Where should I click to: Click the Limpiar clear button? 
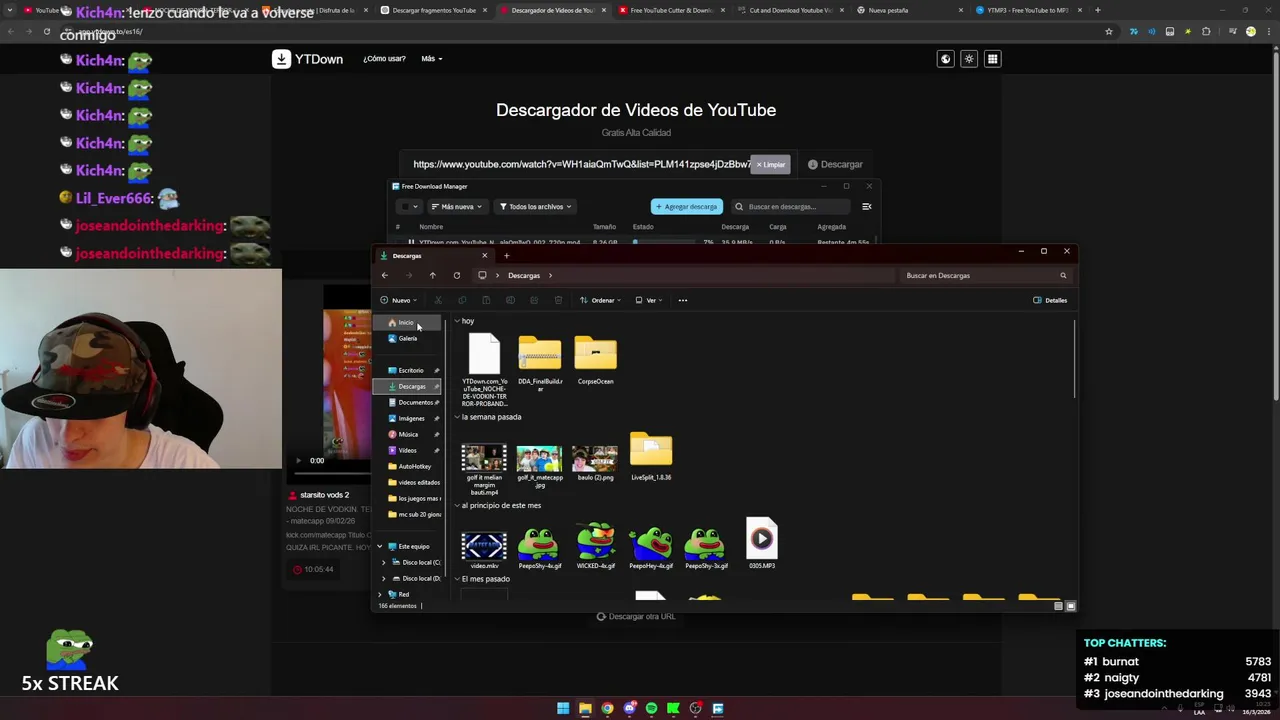point(771,164)
